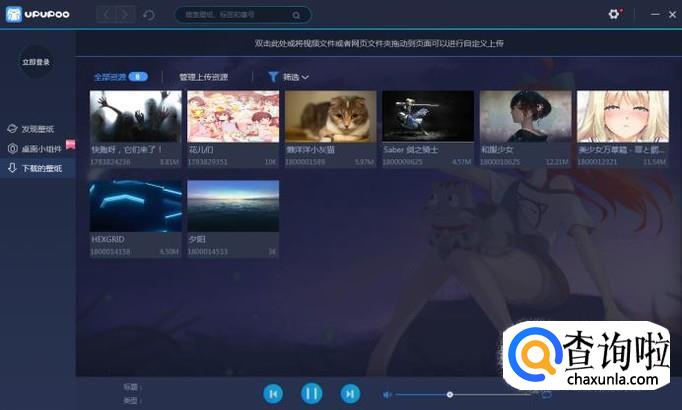Select the lazy gray cat wallpaper thumbnail
The image size is (682, 410).
tap(331, 116)
